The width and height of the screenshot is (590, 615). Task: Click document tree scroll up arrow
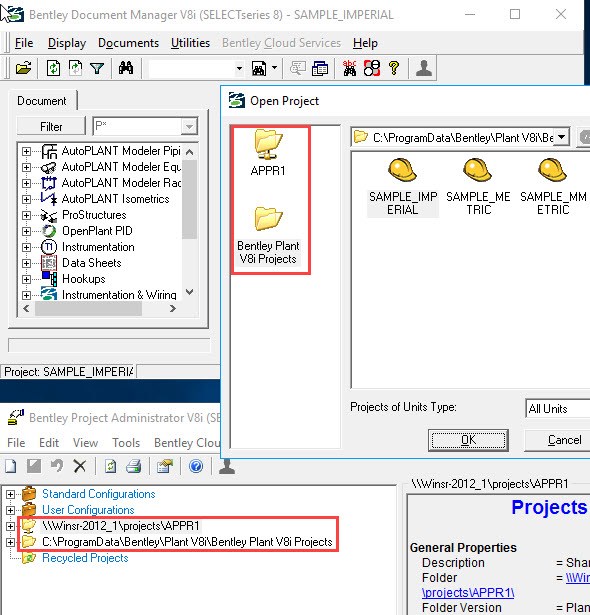189,152
